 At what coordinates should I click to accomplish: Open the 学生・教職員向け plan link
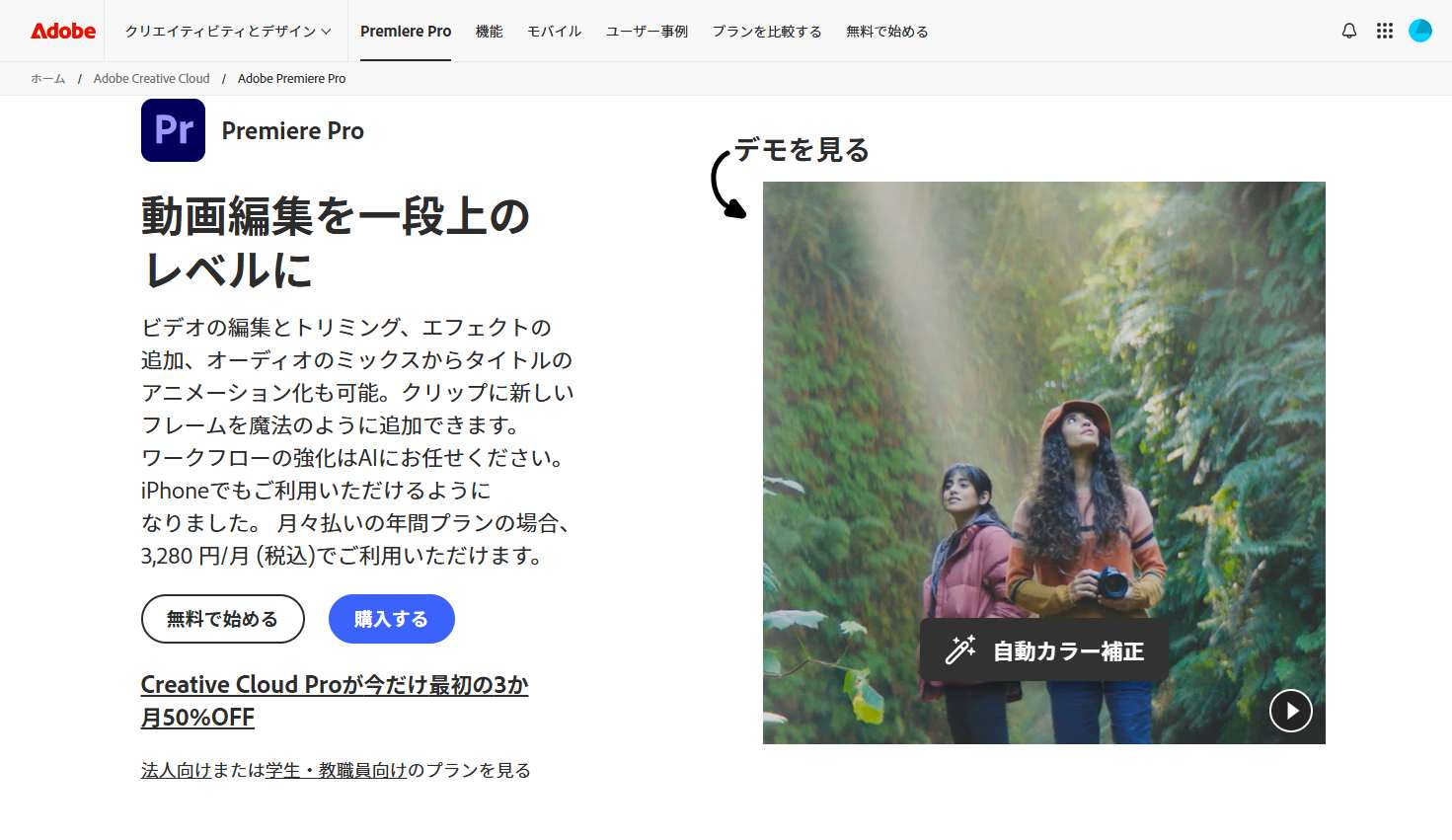pyautogui.click(x=336, y=770)
